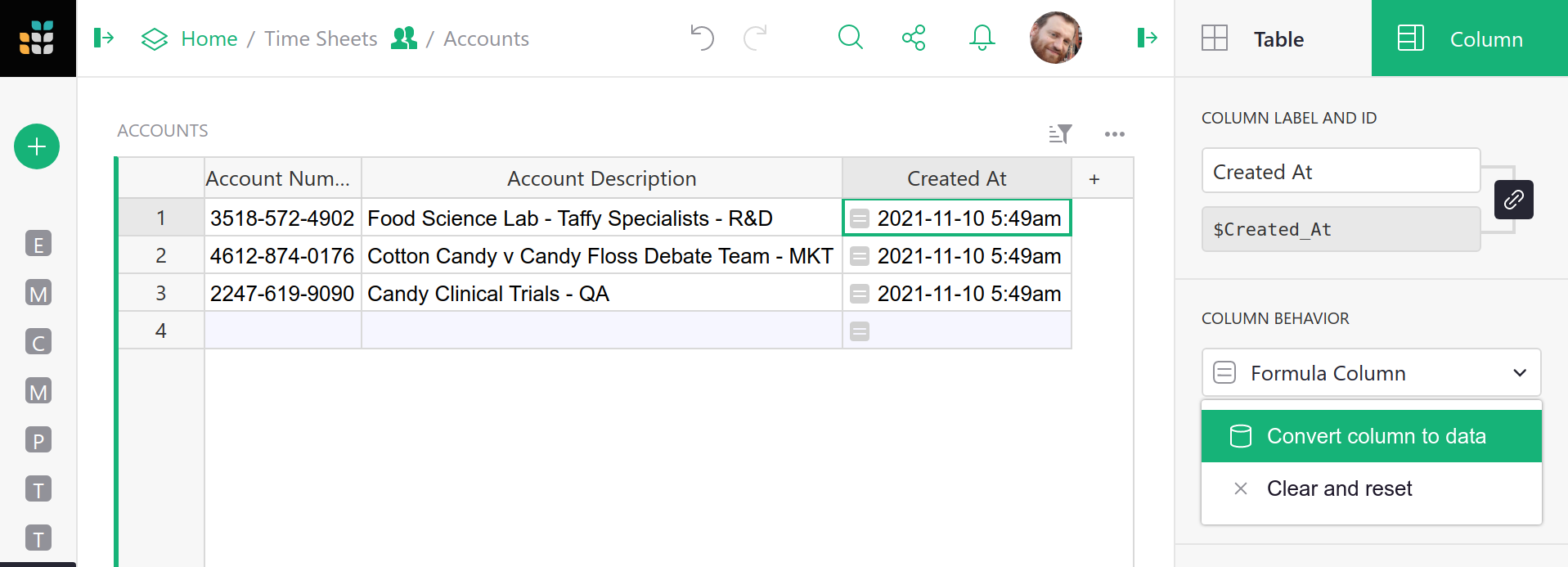The image size is (1568, 567).
Task: Open the Formula Column behavior dropdown
Action: [x=1371, y=373]
